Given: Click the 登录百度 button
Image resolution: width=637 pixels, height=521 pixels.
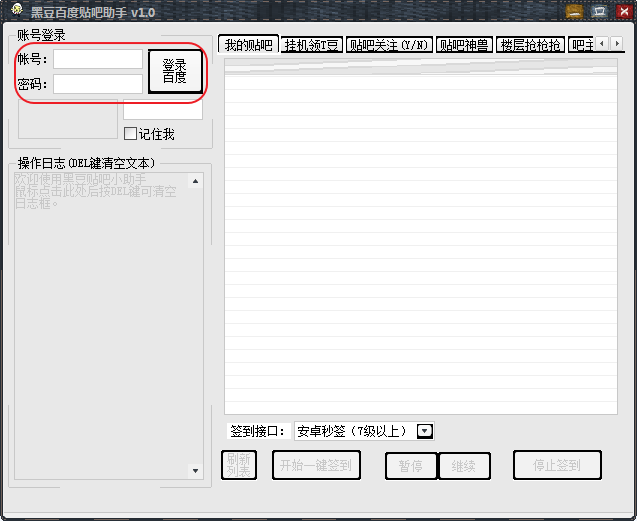Looking at the screenshot, I should pyautogui.click(x=175, y=71).
